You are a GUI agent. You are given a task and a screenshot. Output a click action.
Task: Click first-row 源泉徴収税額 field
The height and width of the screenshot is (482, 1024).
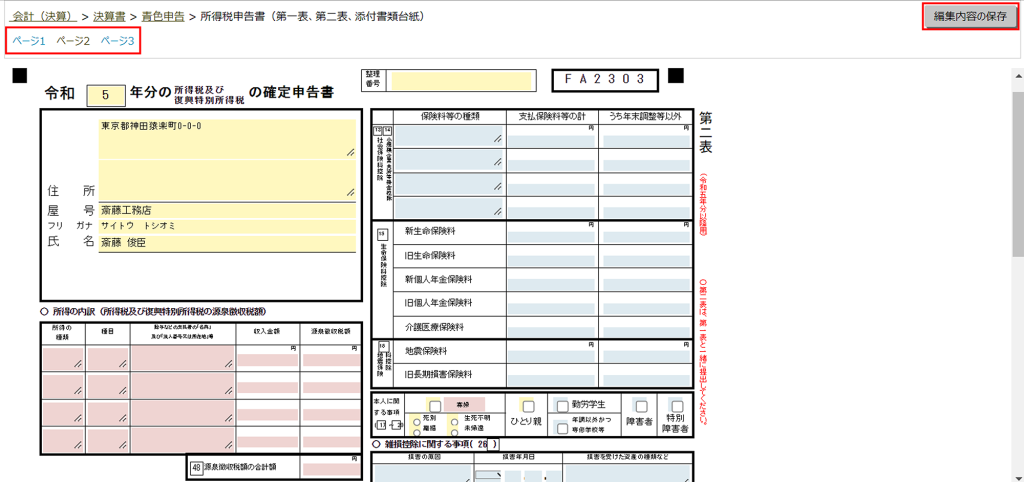pyautogui.click(x=331, y=359)
